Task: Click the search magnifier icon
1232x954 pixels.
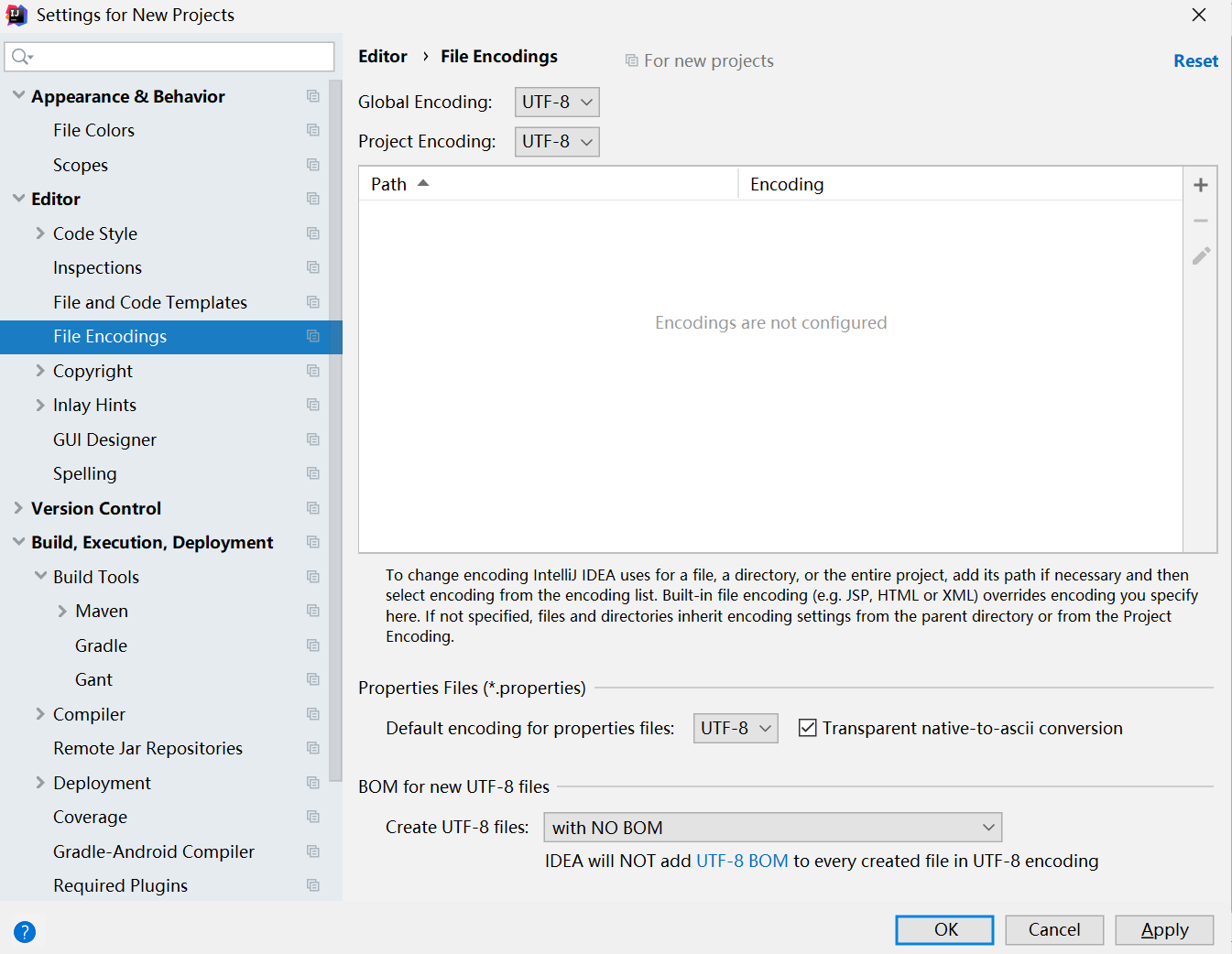Action: pyautogui.click(x=21, y=57)
